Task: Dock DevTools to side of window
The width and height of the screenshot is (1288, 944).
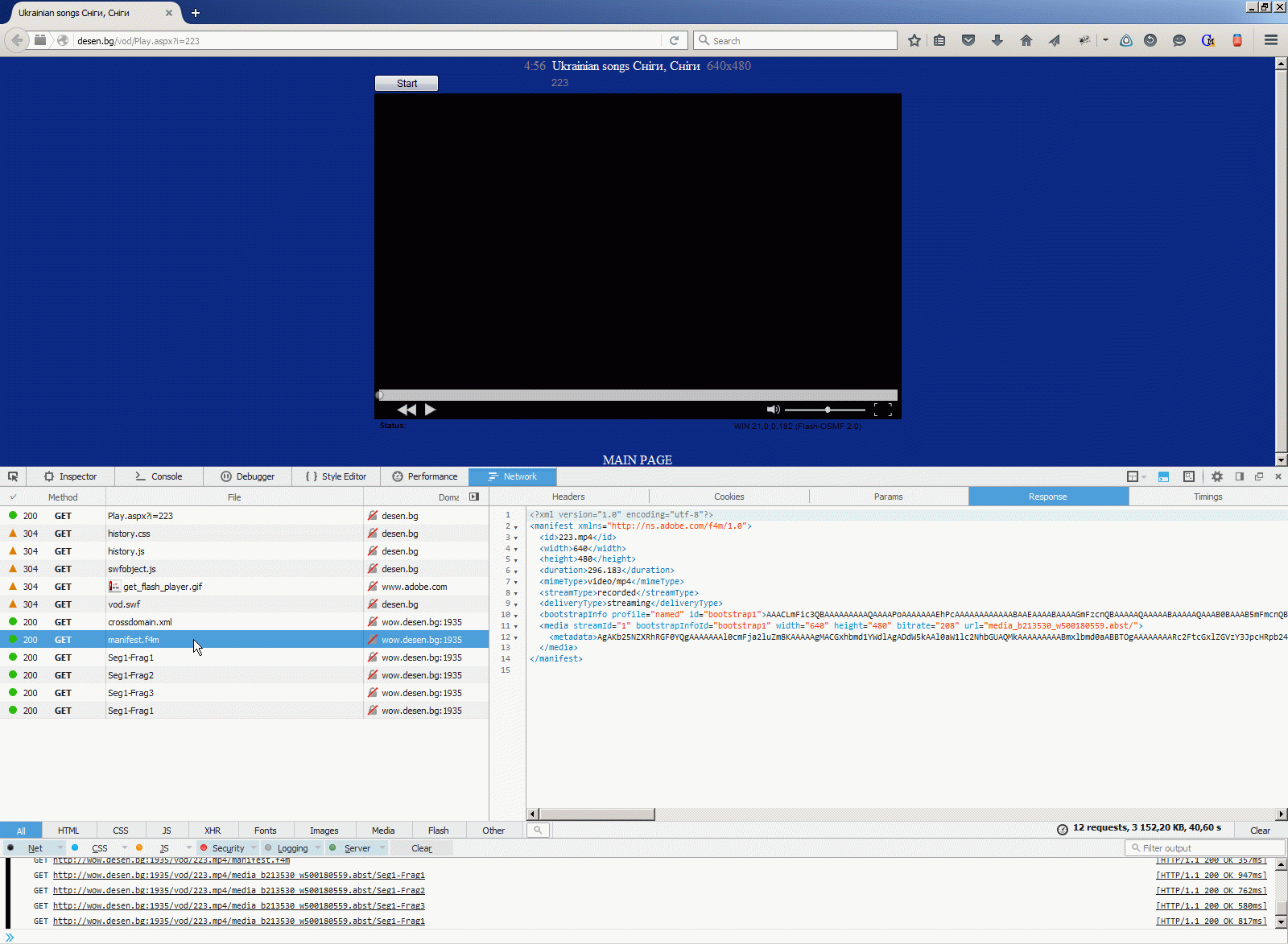Action: 1240,476
